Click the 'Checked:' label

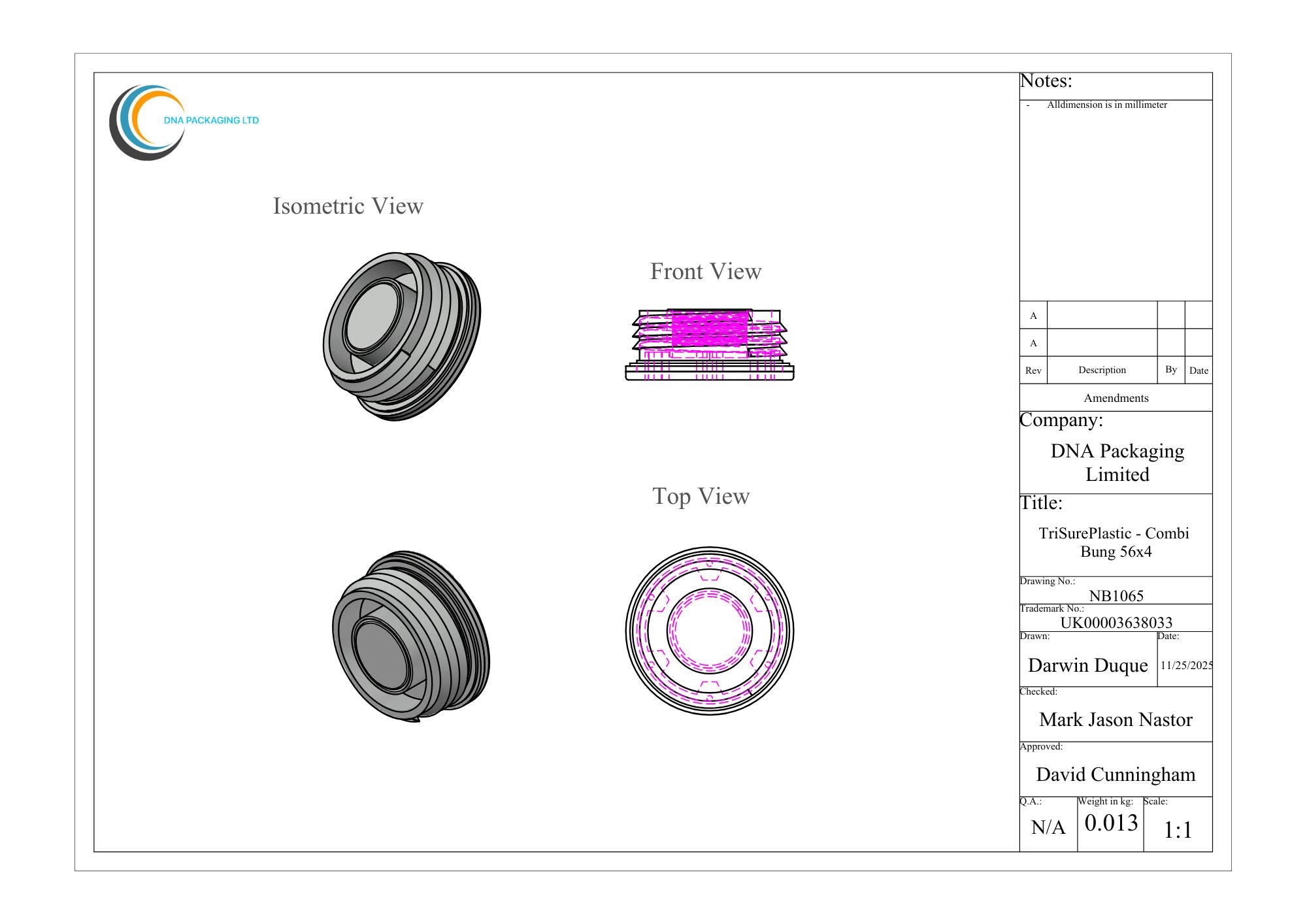pyautogui.click(x=1038, y=691)
